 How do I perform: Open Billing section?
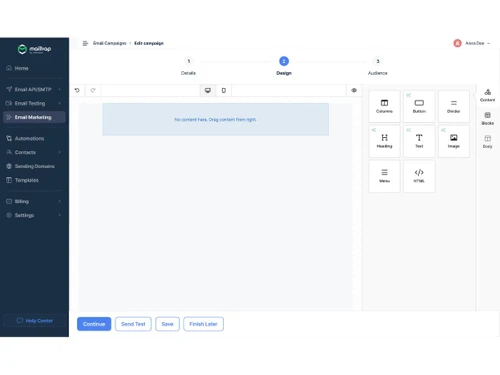(34, 201)
